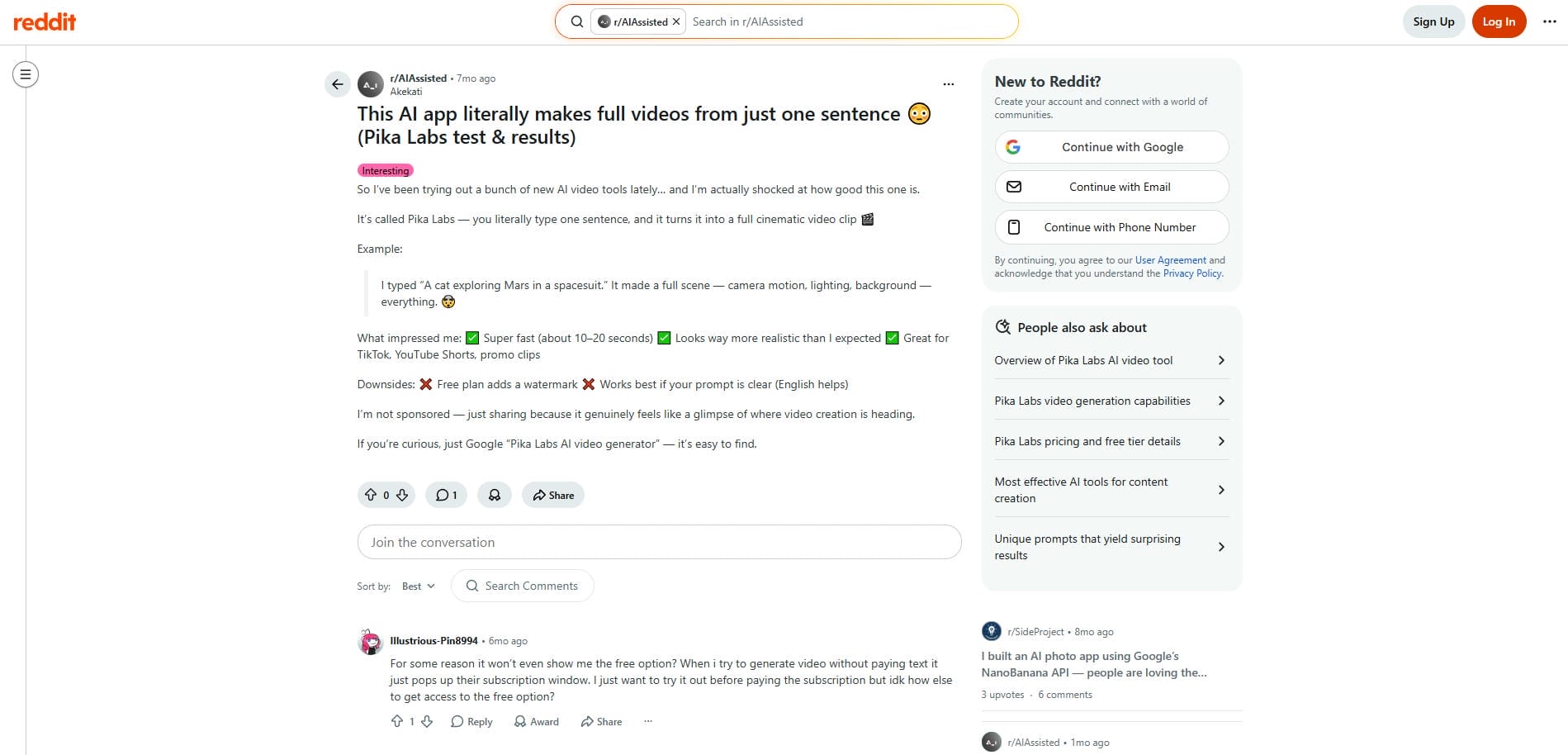Click the Akekati author name
1568x755 pixels.
(x=405, y=92)
